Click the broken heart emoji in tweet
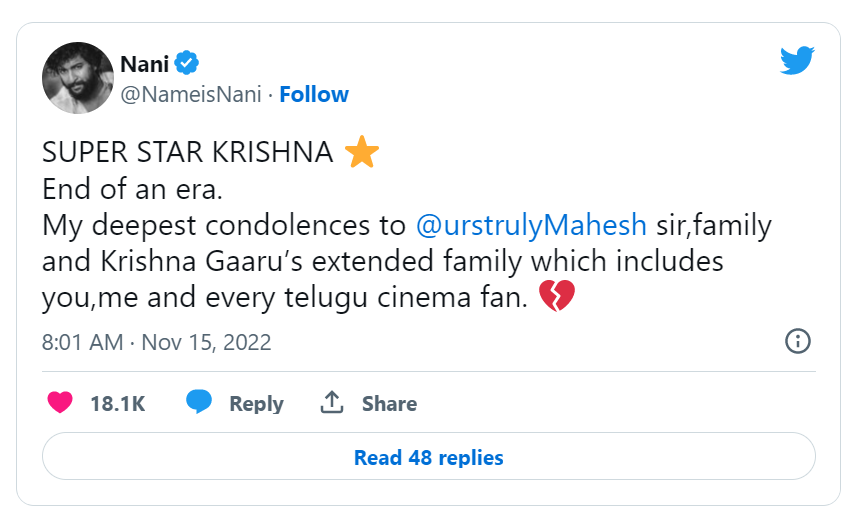This screenshot has width=846, height=515. (x=557, y=296)
